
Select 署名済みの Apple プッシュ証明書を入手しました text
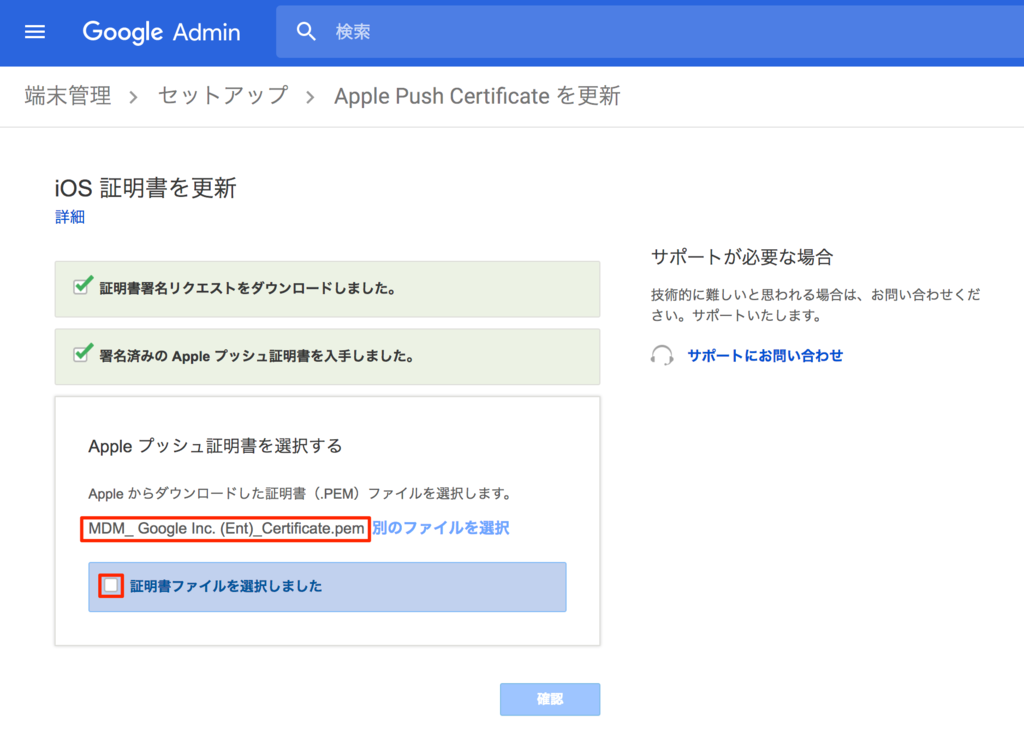[257, 357]
